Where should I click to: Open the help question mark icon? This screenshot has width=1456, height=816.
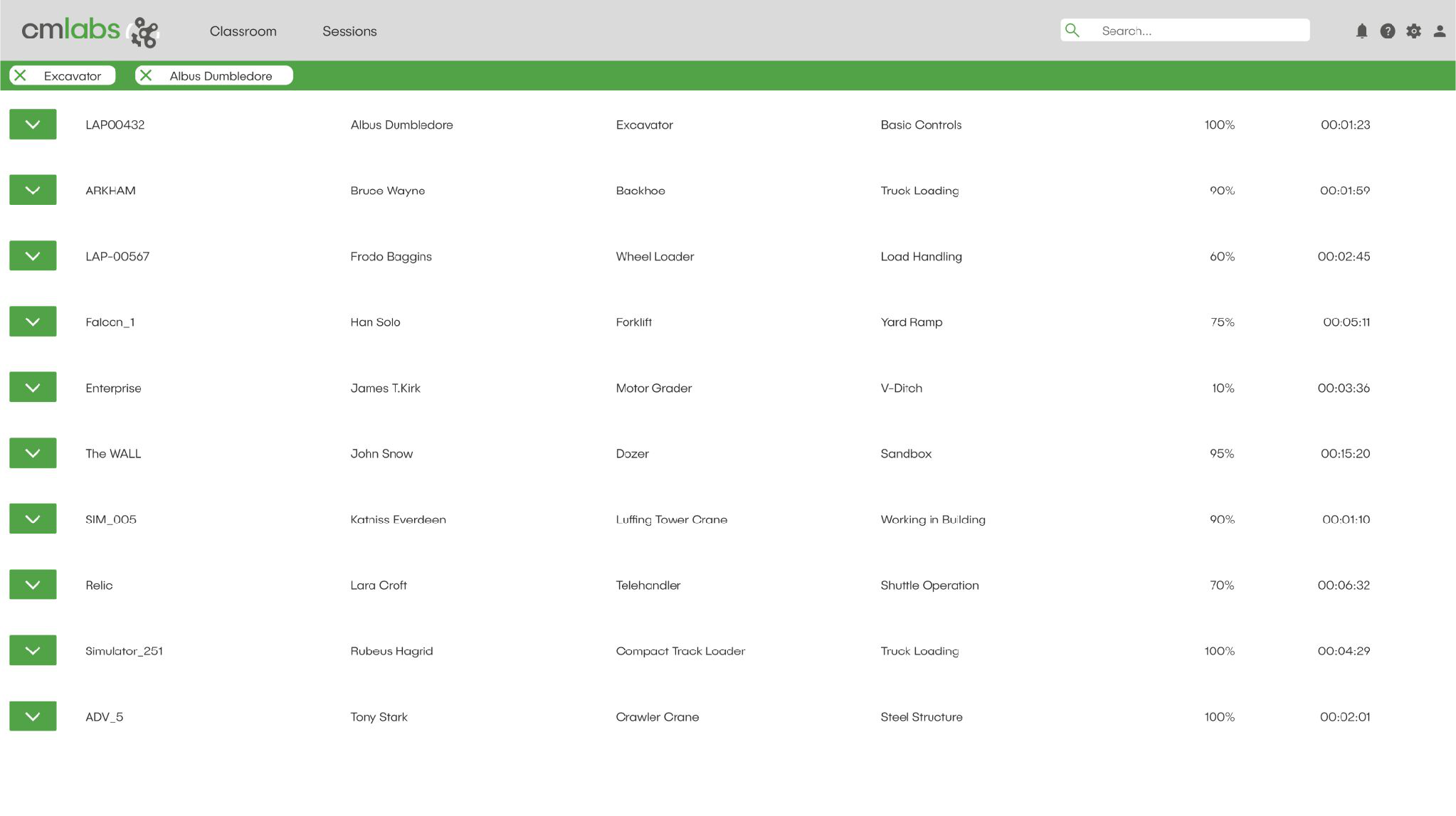[x=1387, y=31]
